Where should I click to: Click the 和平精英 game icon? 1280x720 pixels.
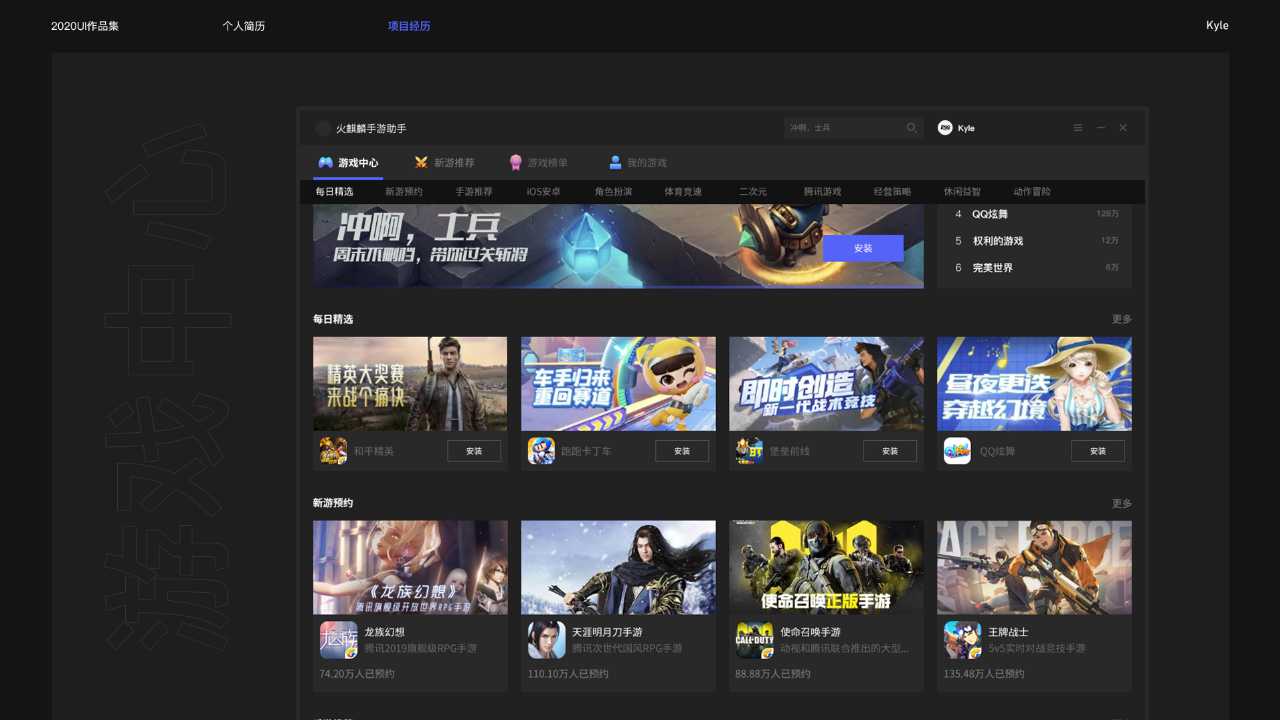click(333, 451)
